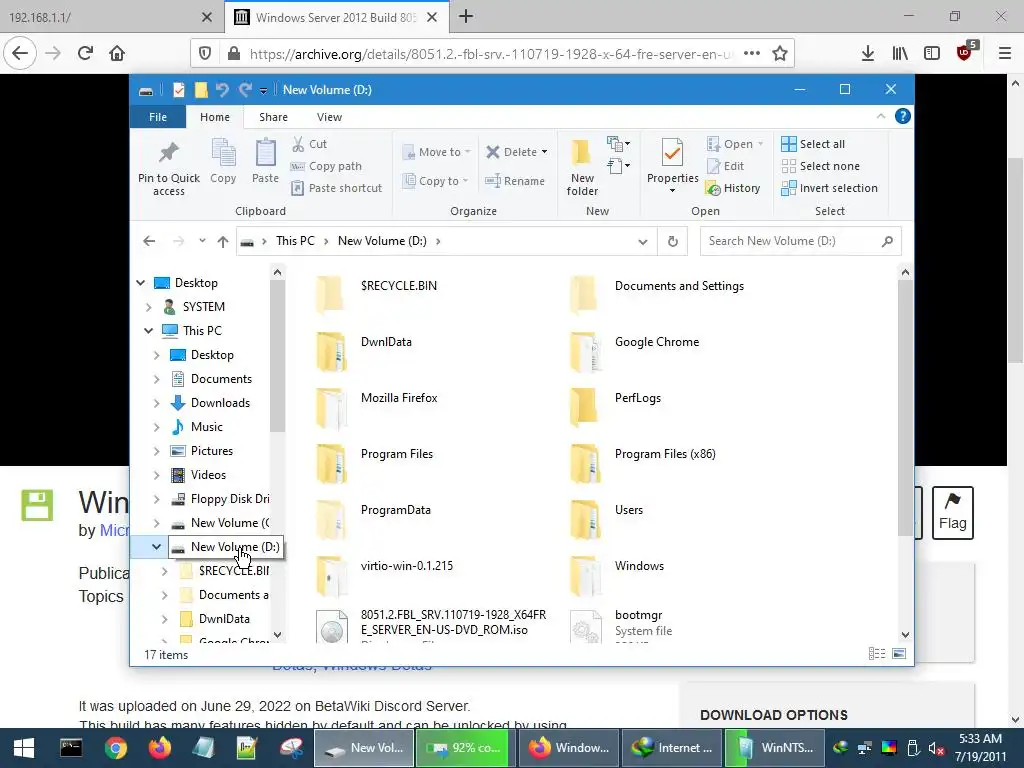Click Explorer refresh button beside address bar
The height and width of the screenshot is (768, 1024).
point(673,241)
